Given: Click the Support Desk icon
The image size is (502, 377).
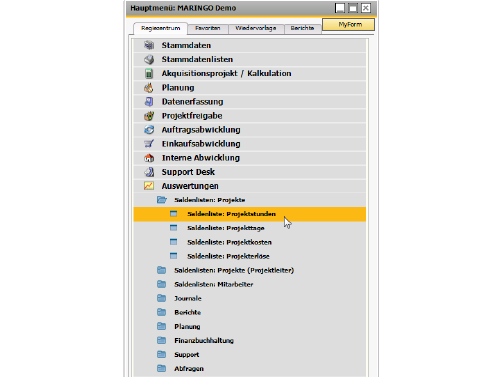Looking at the screenshot, I should pos(149,172).
